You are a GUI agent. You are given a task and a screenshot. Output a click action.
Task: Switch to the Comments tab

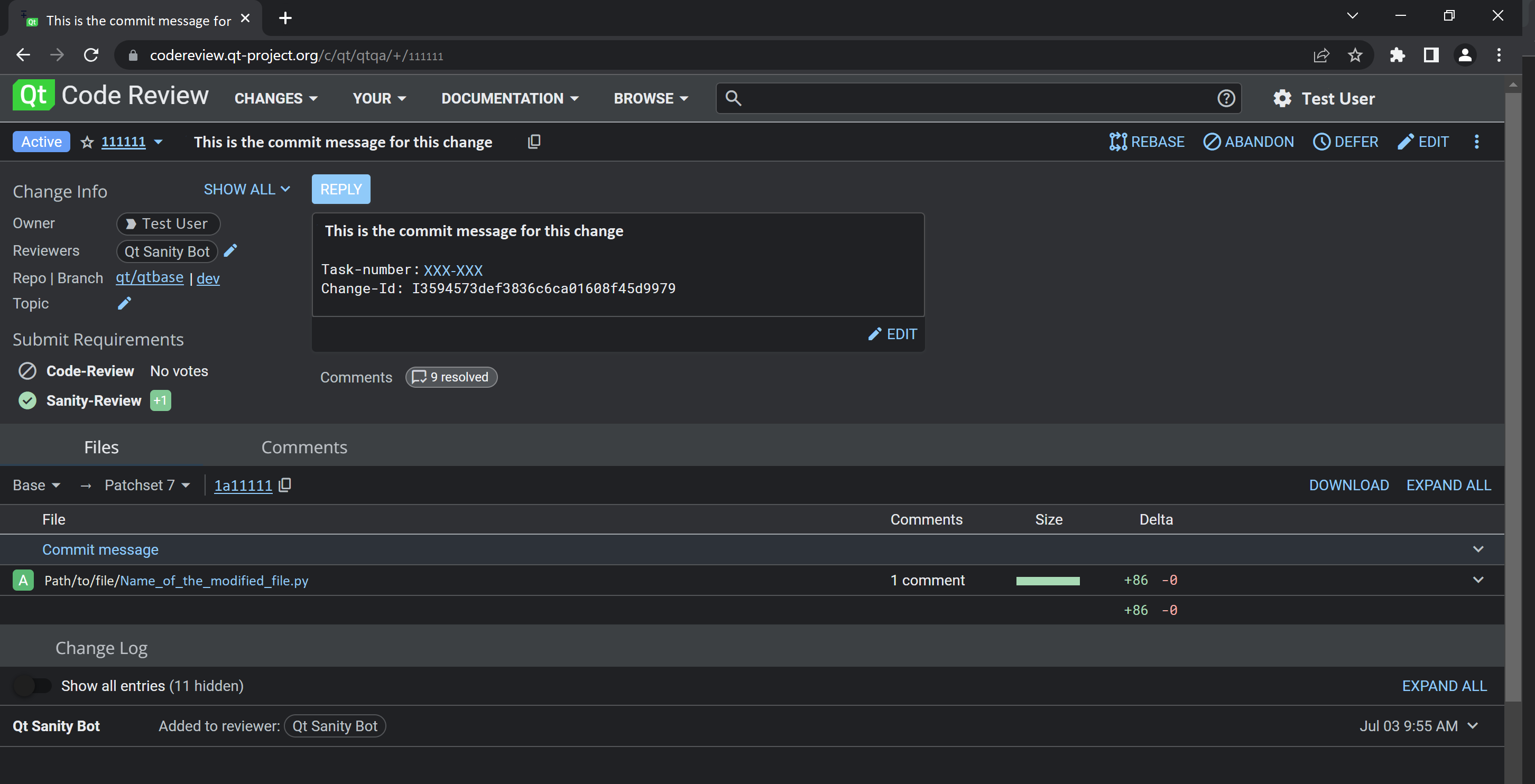tap(304, 447)
